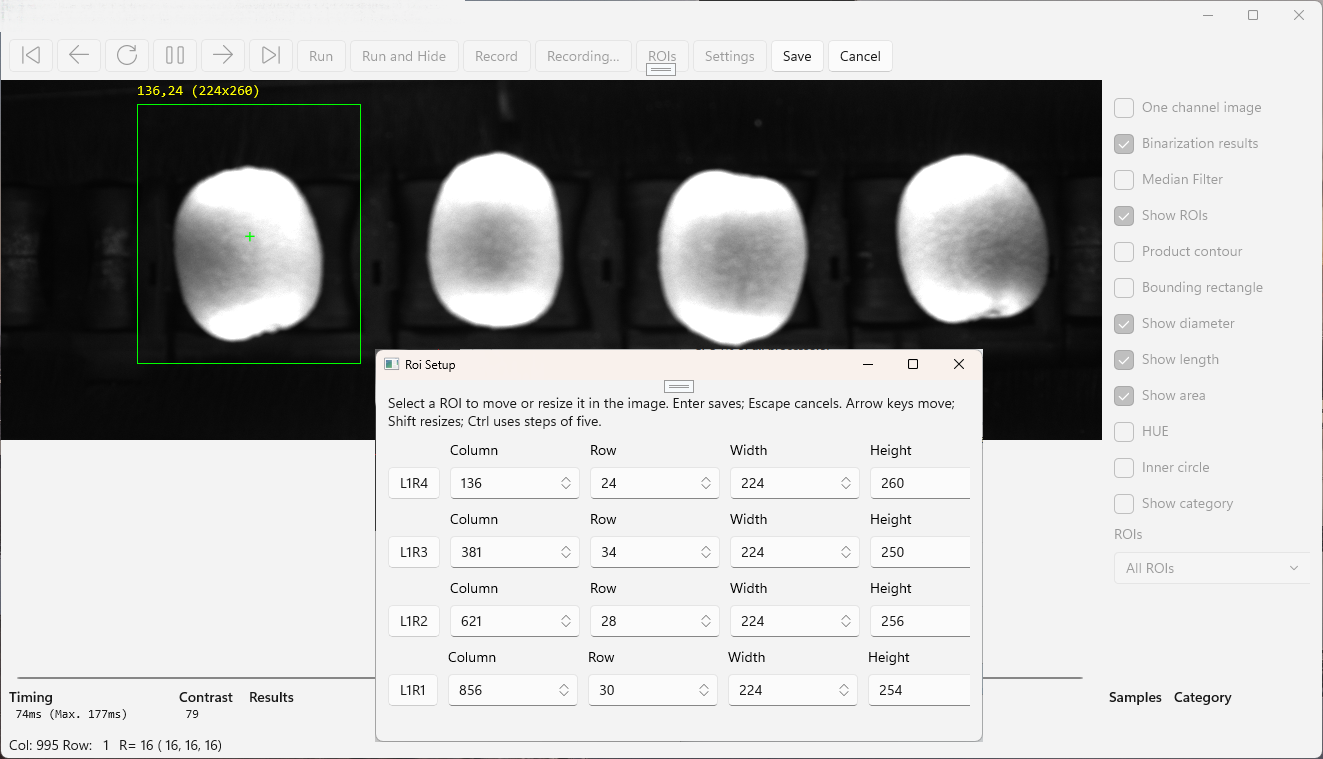Click the reload circular arrow icon
The width and height of the screenshot is (1323, 759).
click(x=127, y=56)
